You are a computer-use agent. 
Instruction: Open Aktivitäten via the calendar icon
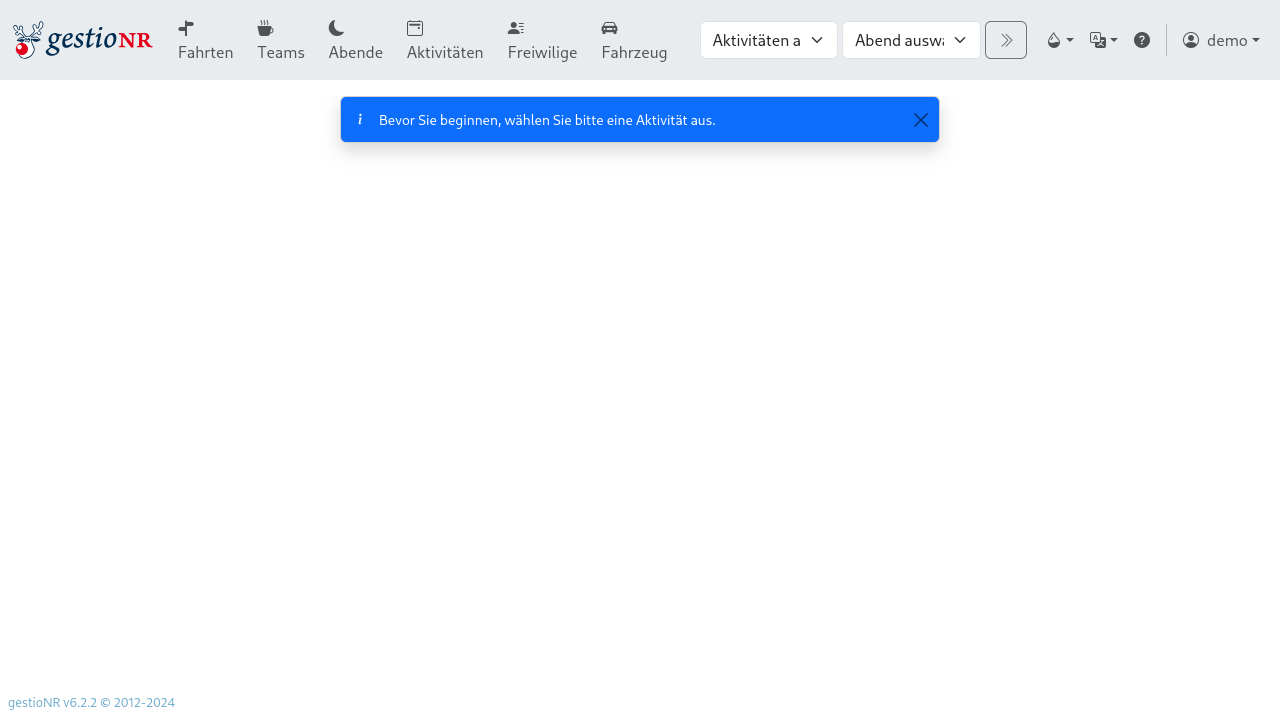[414, 28]
